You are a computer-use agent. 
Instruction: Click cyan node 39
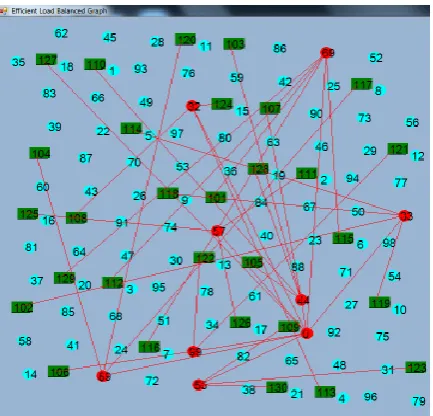(x=55, y=127)
